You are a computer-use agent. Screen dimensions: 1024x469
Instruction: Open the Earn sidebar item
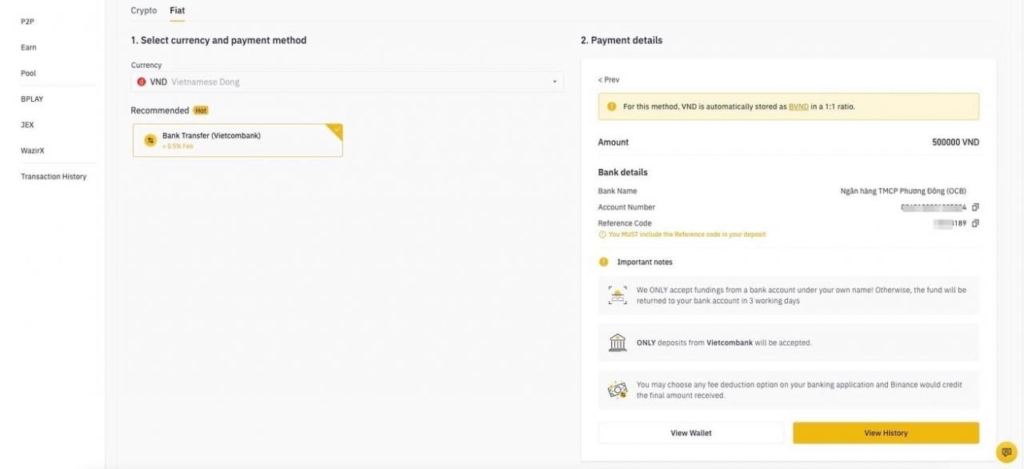(x=29, y=48)
